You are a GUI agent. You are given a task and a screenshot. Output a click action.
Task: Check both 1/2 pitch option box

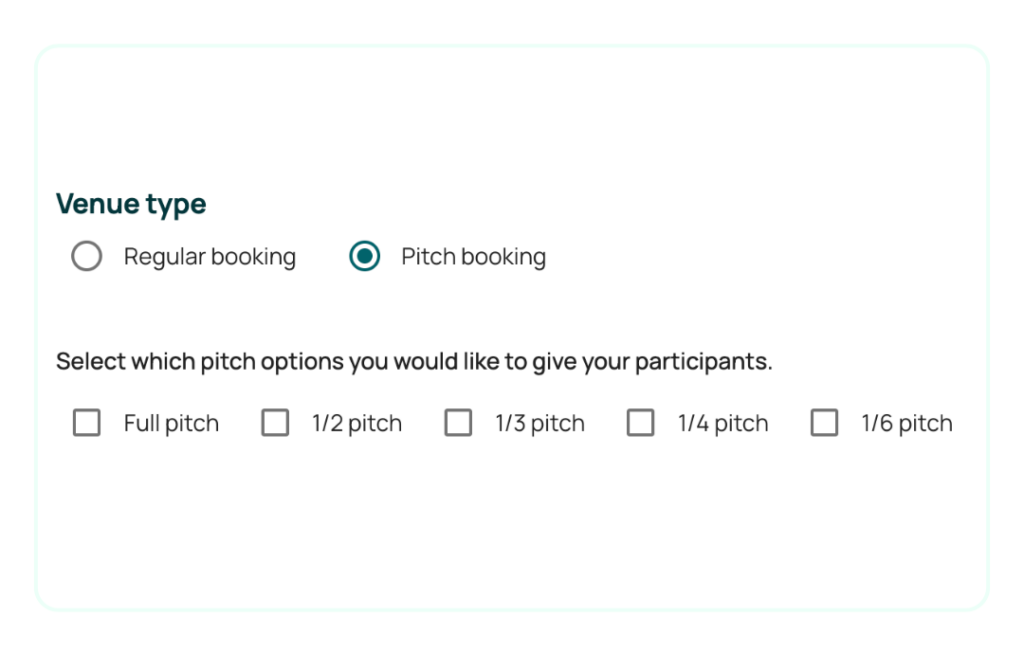pos(276,422)
